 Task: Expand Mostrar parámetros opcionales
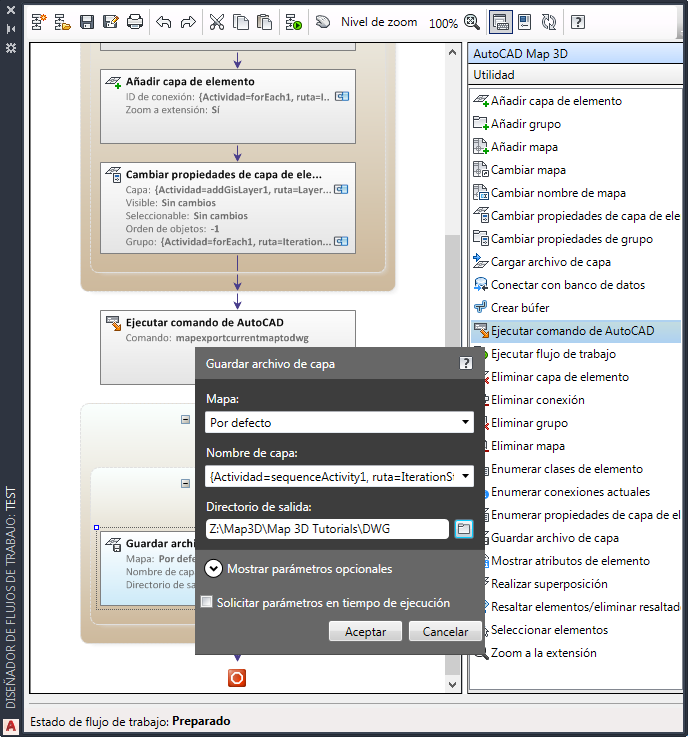click(213, 569)
